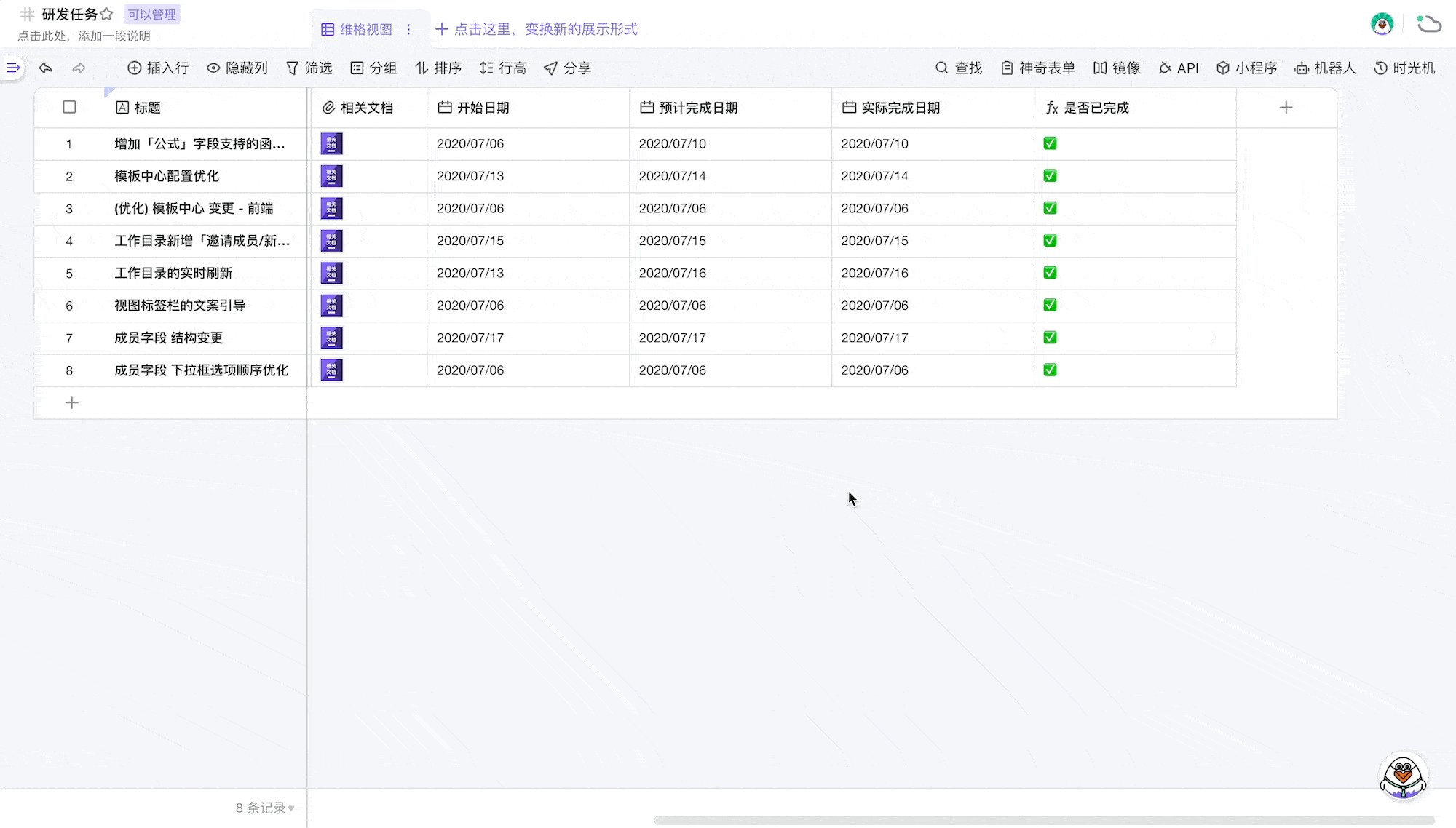Open 隐藏列 hide columns option

point(237,68)
